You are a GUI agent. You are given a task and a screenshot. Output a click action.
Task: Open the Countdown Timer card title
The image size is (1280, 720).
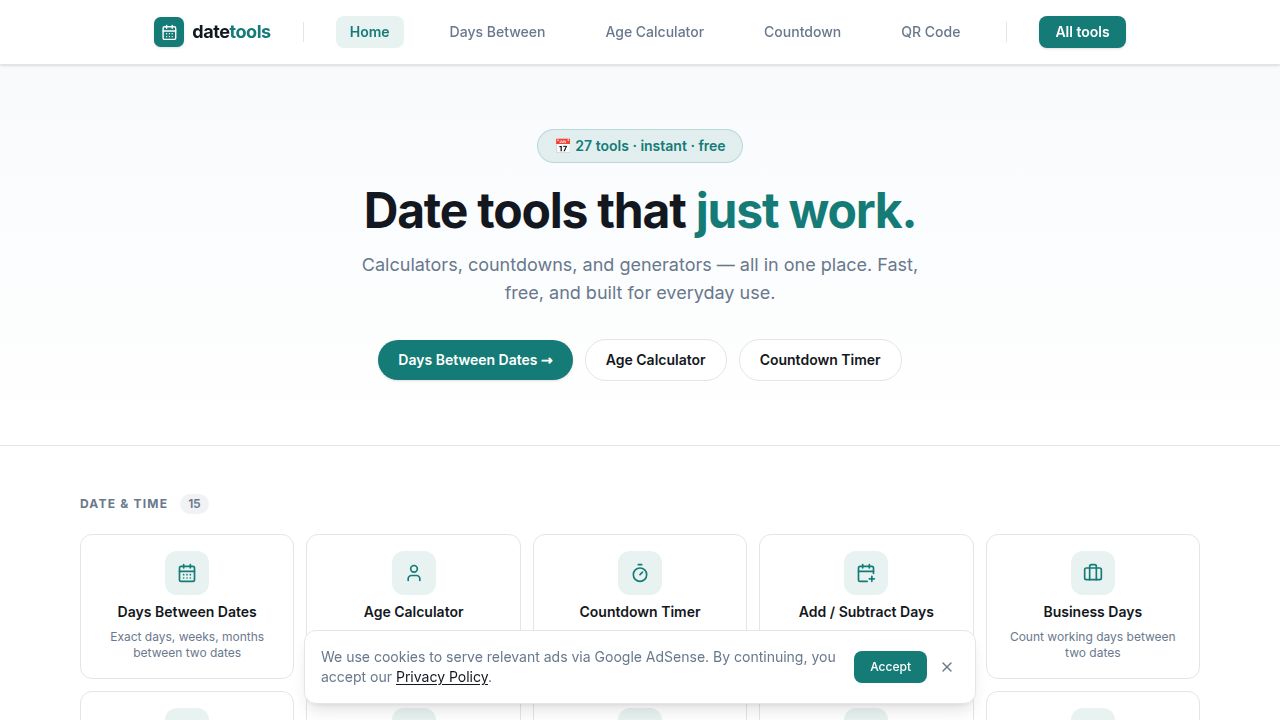point(640,612)
